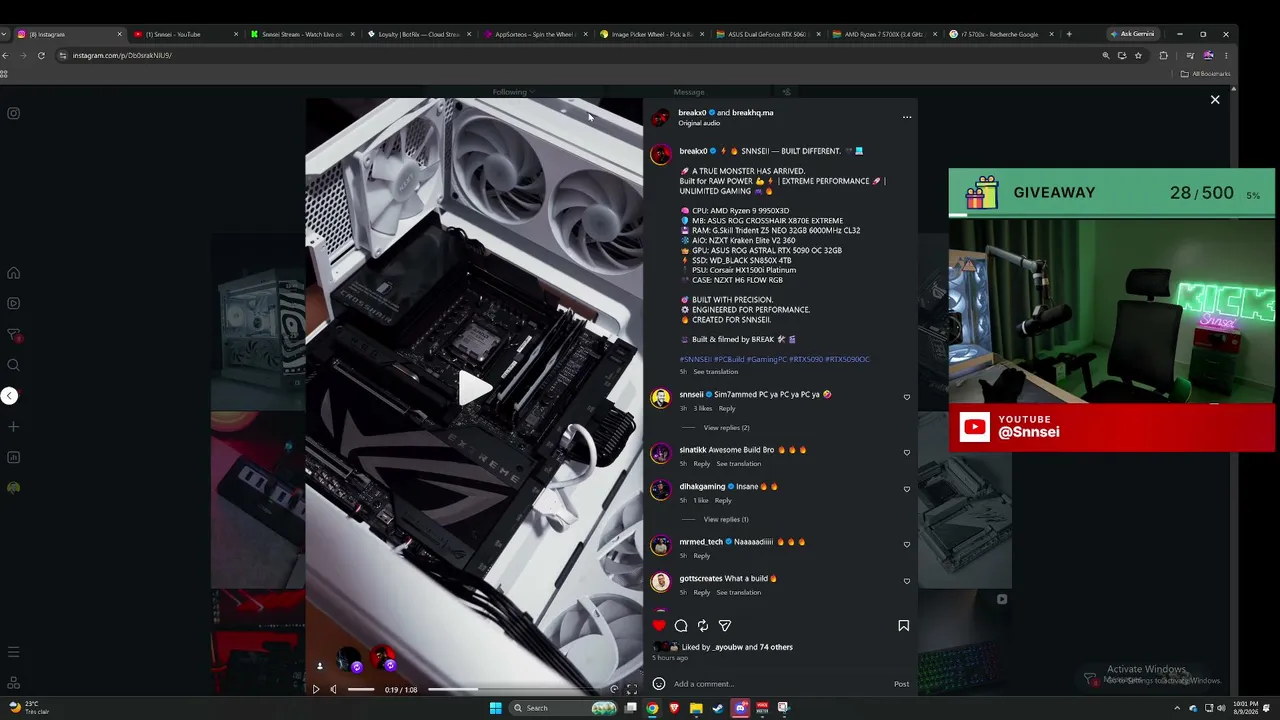Switch to the ASUS Dual GeForce RTX 5060 tab
1280x720 pixels.
coord(768,34)
